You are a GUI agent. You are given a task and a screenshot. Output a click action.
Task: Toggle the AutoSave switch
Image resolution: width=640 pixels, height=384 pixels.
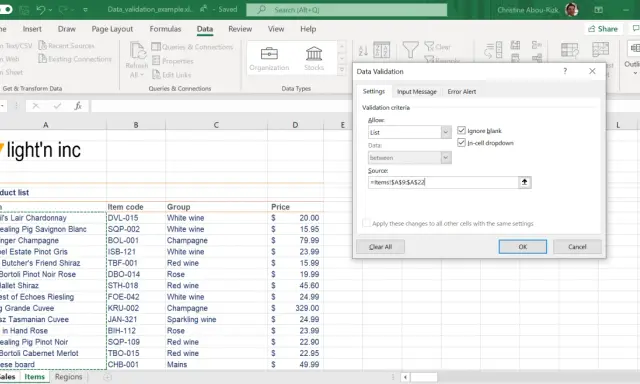pyautogui.click(x=6, y=9)
